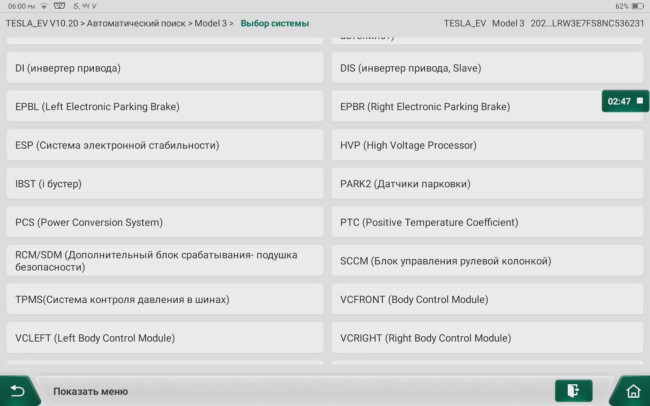Tap the green exit door icon
This screenshot has height=406, width=650.
coord(573,391)
